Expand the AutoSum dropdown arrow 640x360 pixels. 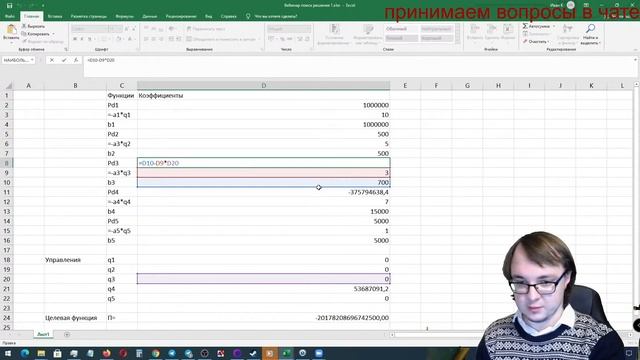[554, 26]
